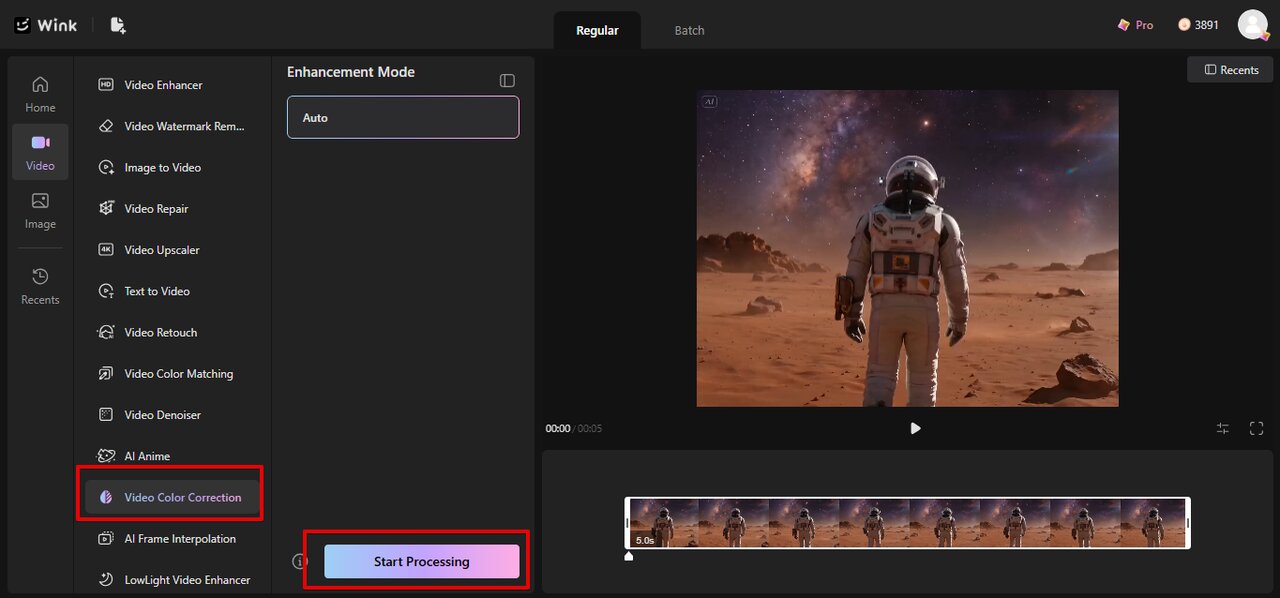Image resolution: width=1280 pixels, height=598 pixels.
Task: Open the Image section in sidebar
Action: point(40,210)
